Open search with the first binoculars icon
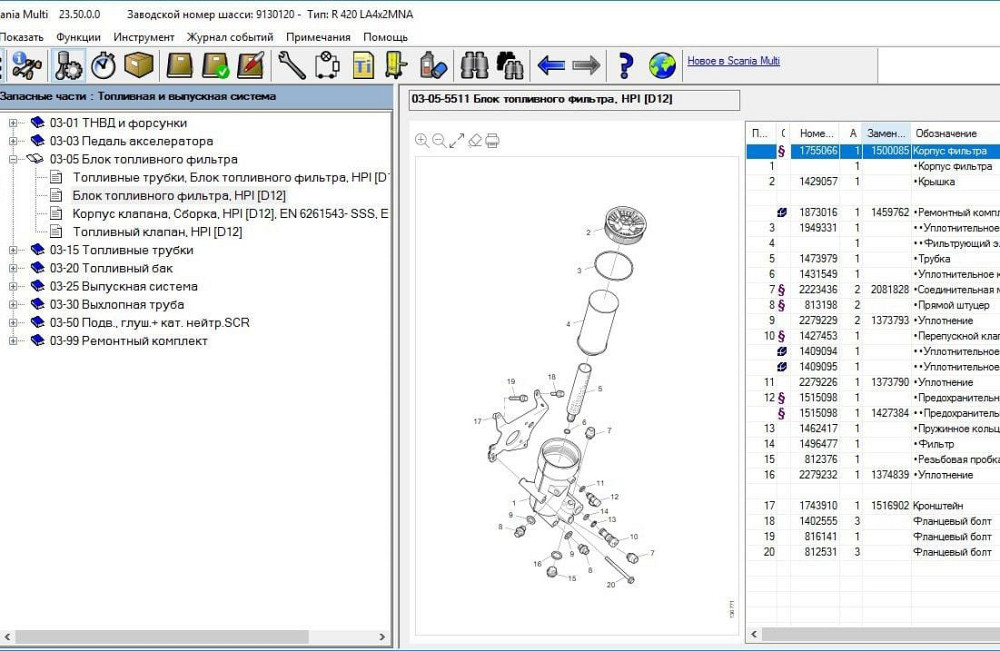Screen dimensions: 1000x651 (474, 66)
